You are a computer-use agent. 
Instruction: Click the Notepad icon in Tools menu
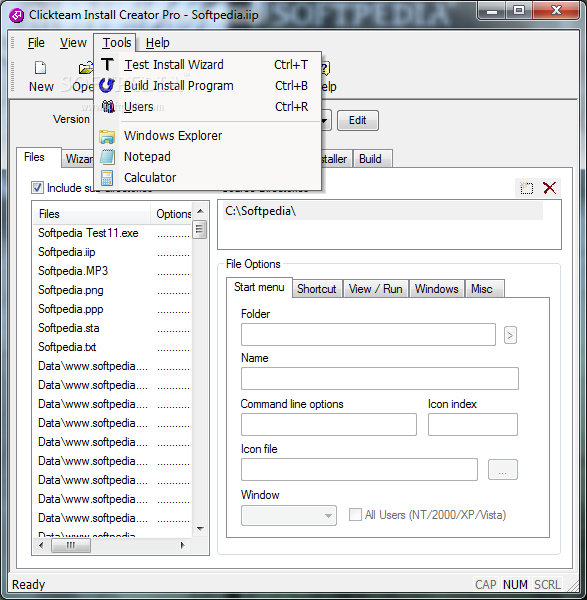click(x=107, y=157)
